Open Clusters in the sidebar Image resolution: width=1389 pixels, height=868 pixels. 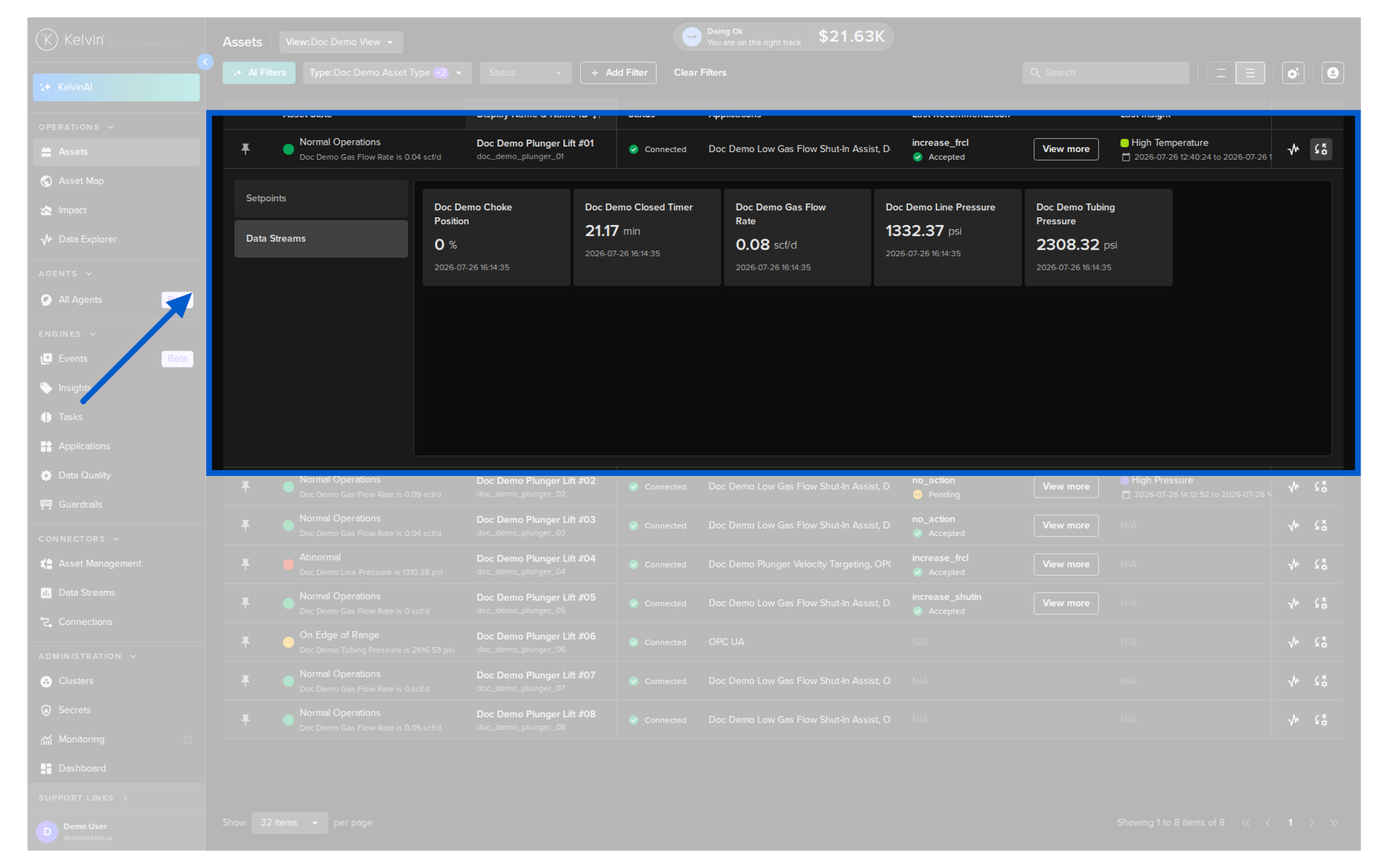(x=116, y=681)
